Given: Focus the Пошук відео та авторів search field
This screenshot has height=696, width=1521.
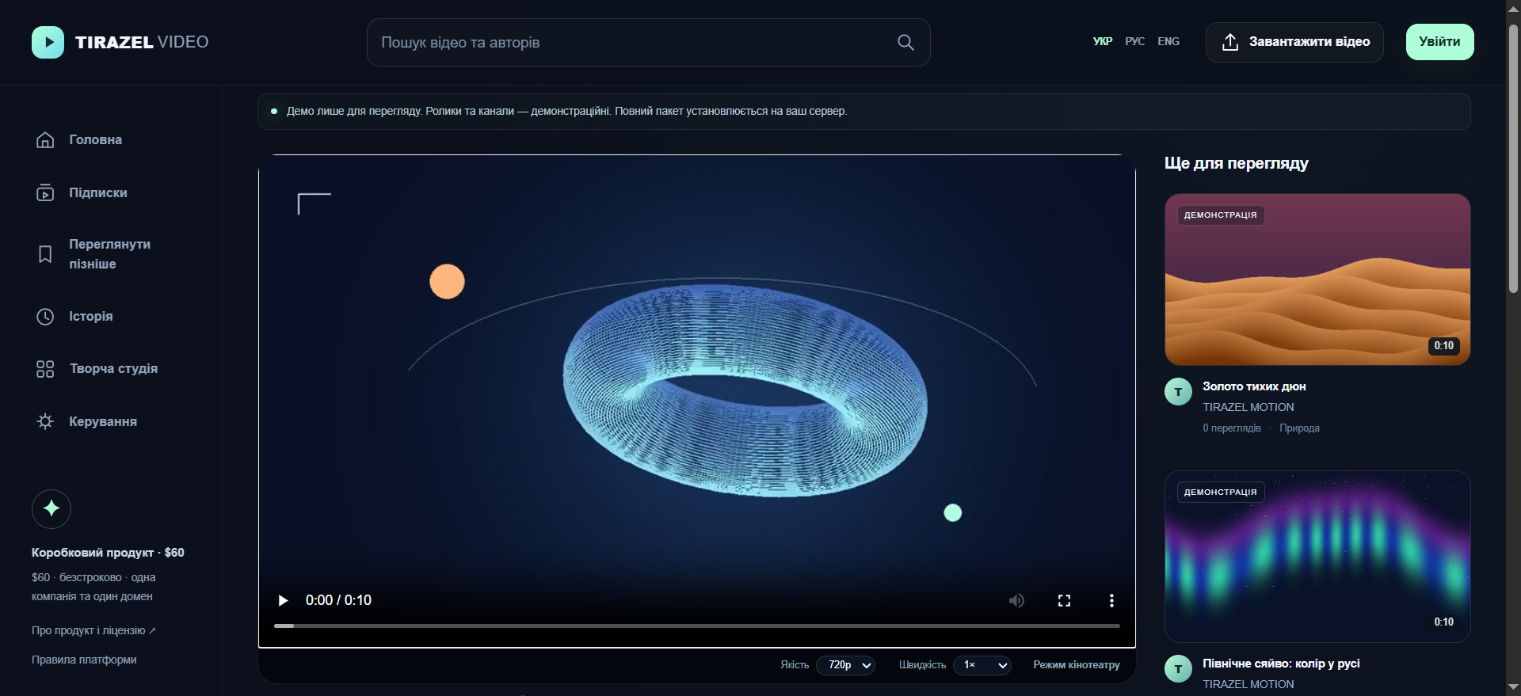Looking at the screenshot, I should [x=648, y=42].
